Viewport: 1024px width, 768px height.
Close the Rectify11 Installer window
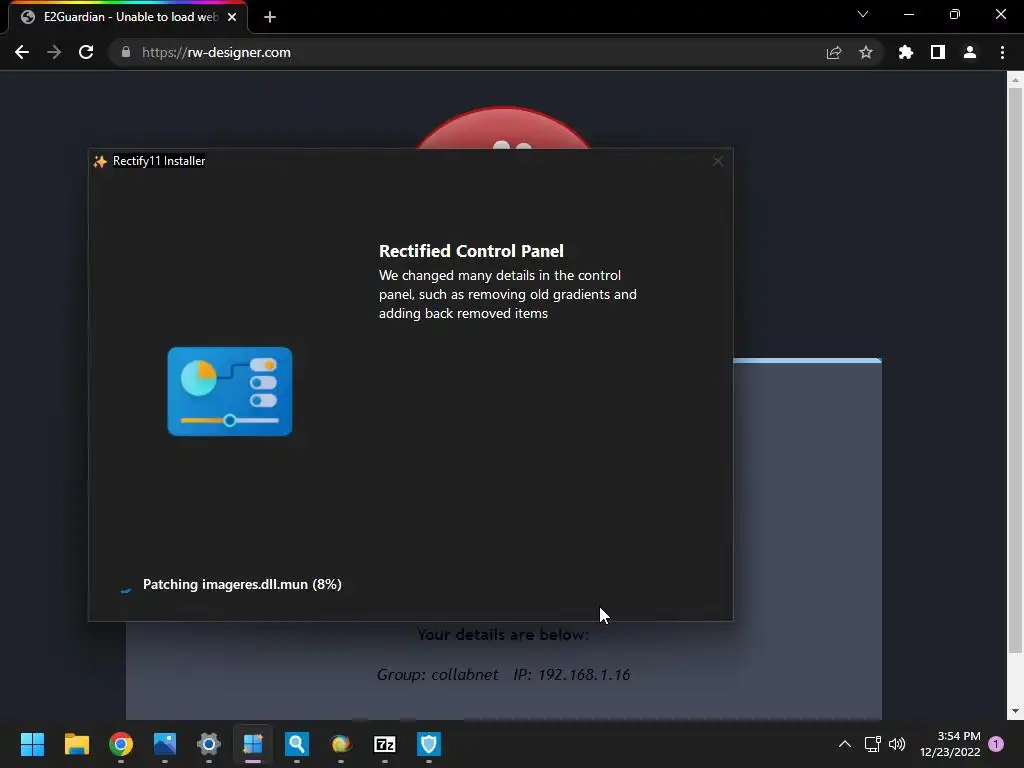point(718,161)
